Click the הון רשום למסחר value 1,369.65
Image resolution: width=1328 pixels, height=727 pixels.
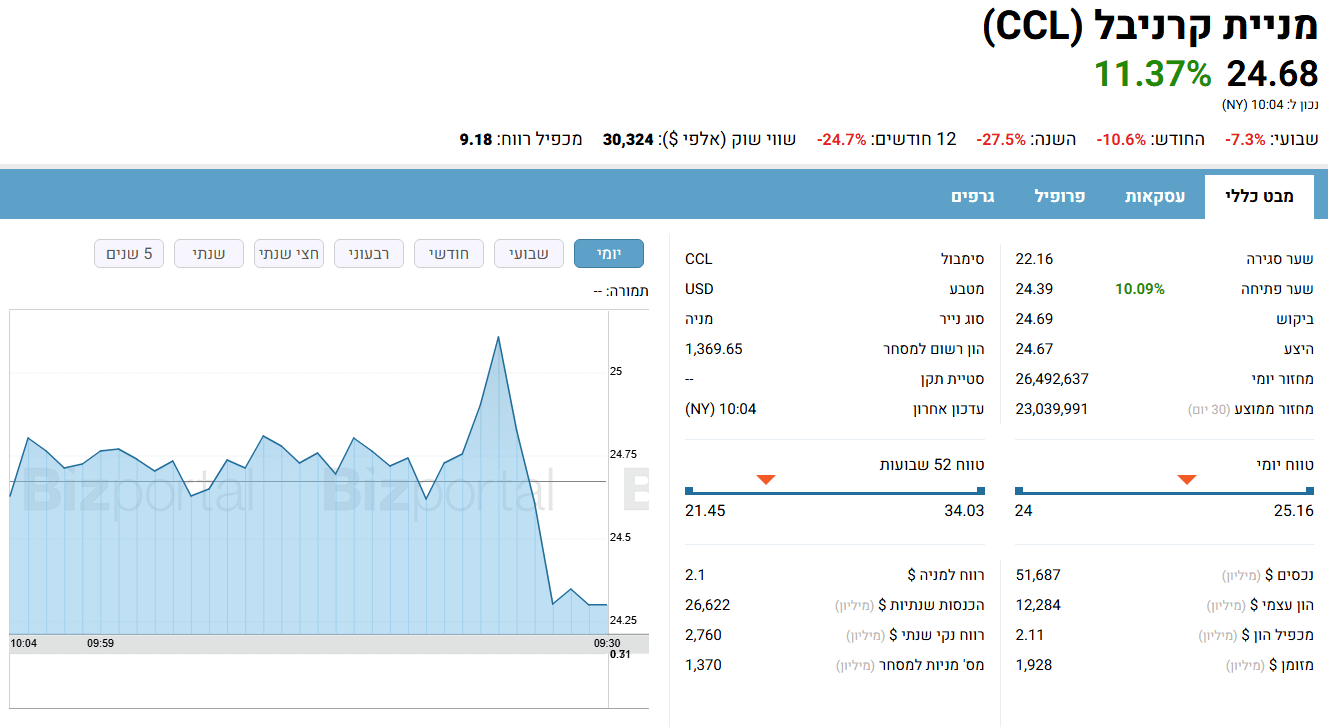[714, 349]
